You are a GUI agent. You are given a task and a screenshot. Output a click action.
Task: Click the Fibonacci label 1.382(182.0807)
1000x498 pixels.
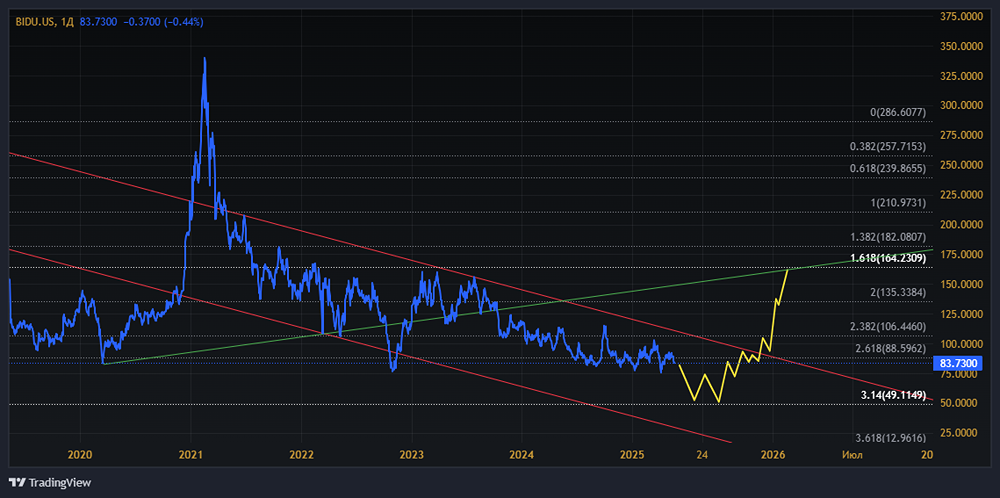click(888, 237)
